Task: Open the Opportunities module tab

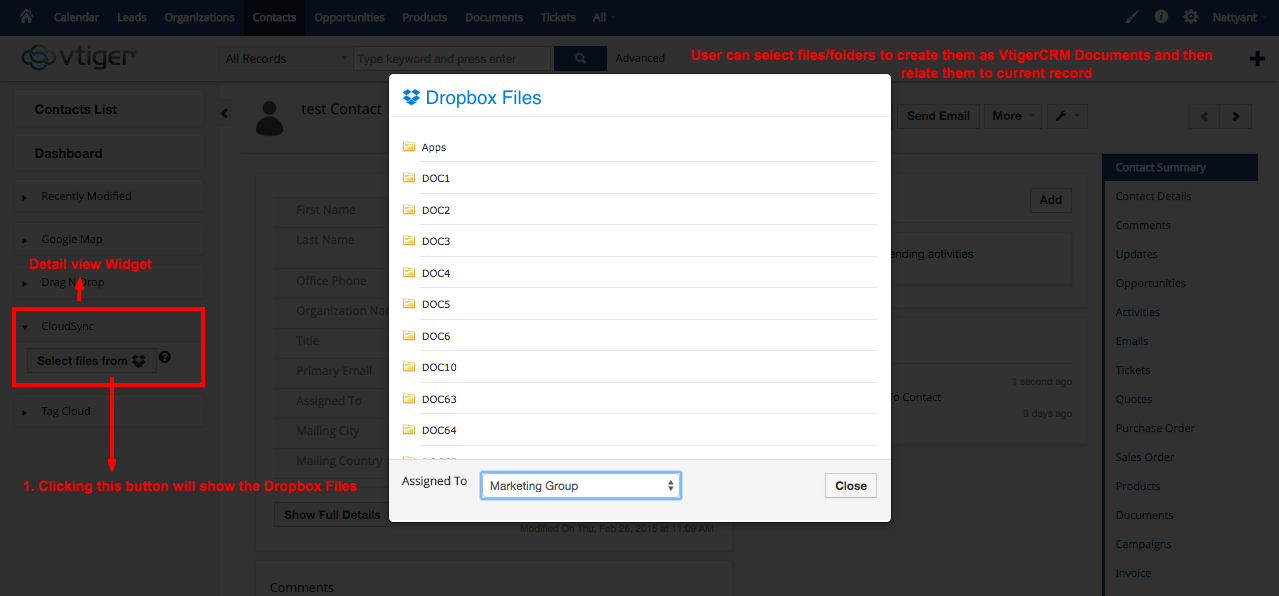Action: [x=349, y=17]
